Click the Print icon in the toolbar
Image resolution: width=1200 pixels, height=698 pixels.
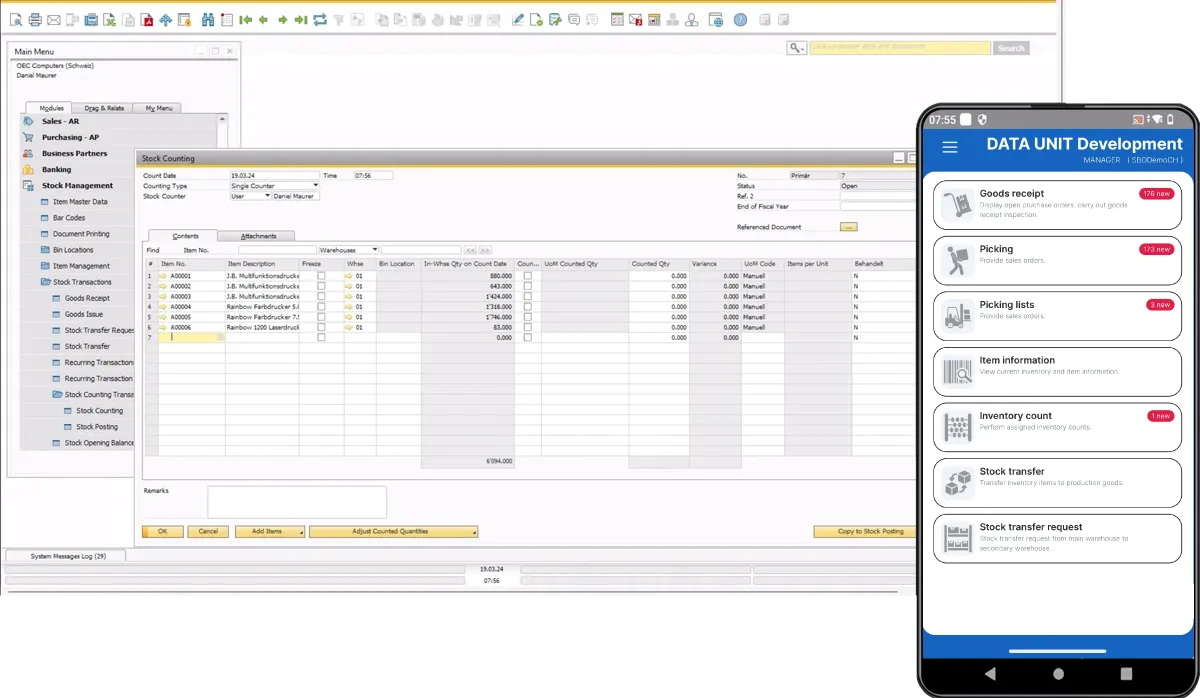[x=35, y=19]
